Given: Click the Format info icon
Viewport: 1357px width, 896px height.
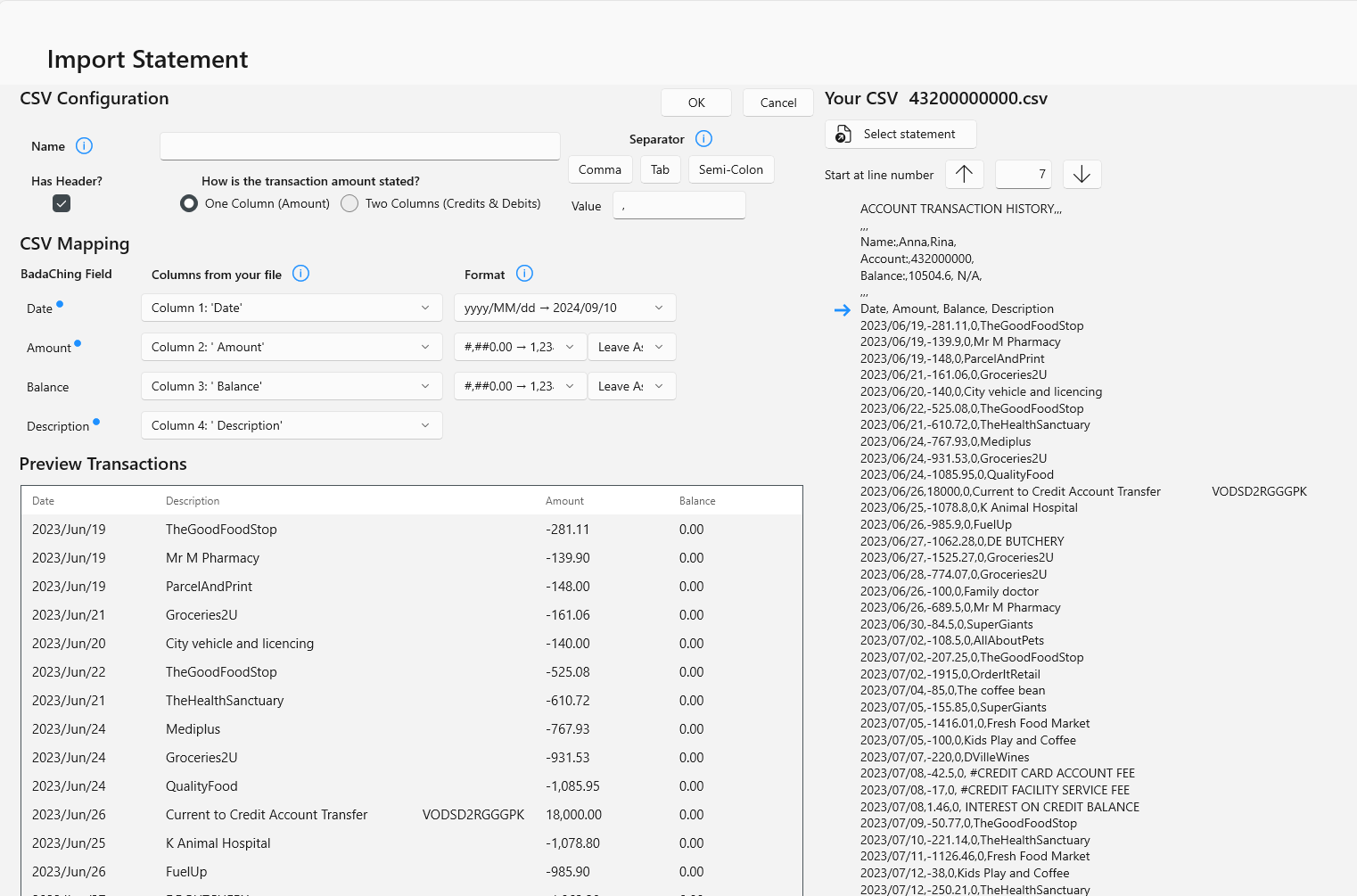Looking at the screenshot, I should (524, 274).
